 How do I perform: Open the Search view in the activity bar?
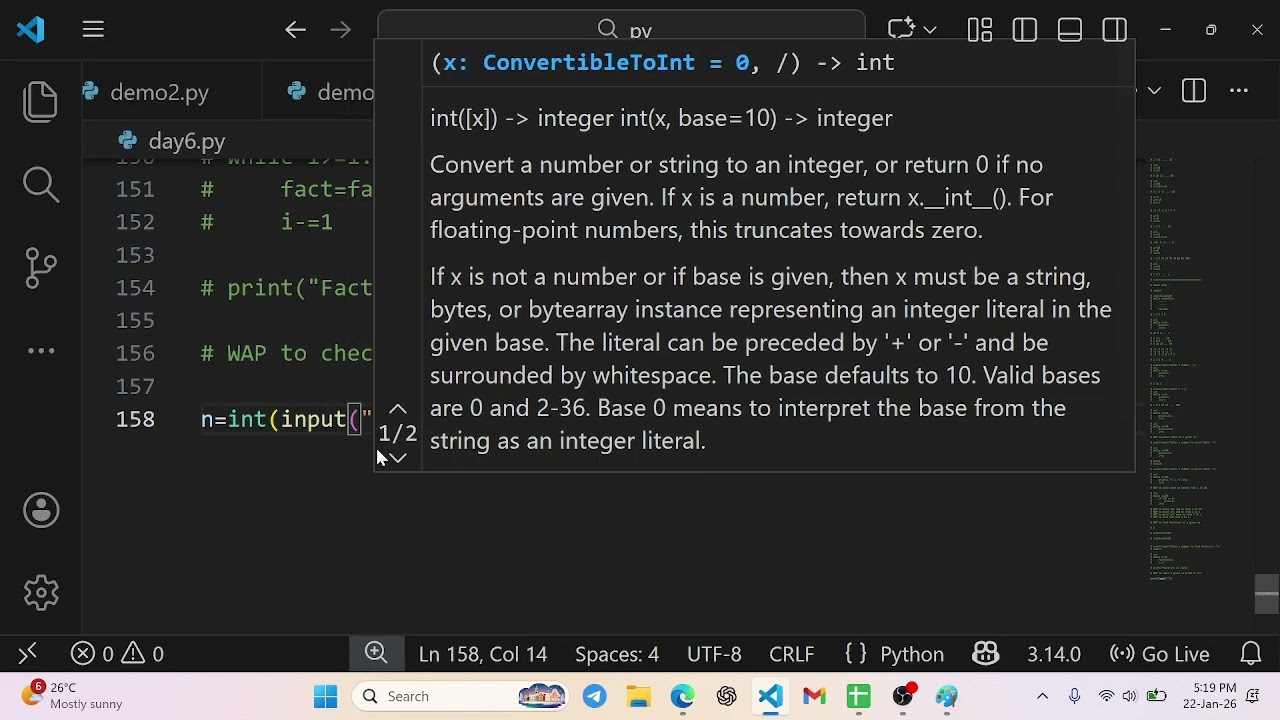(41, 184)
